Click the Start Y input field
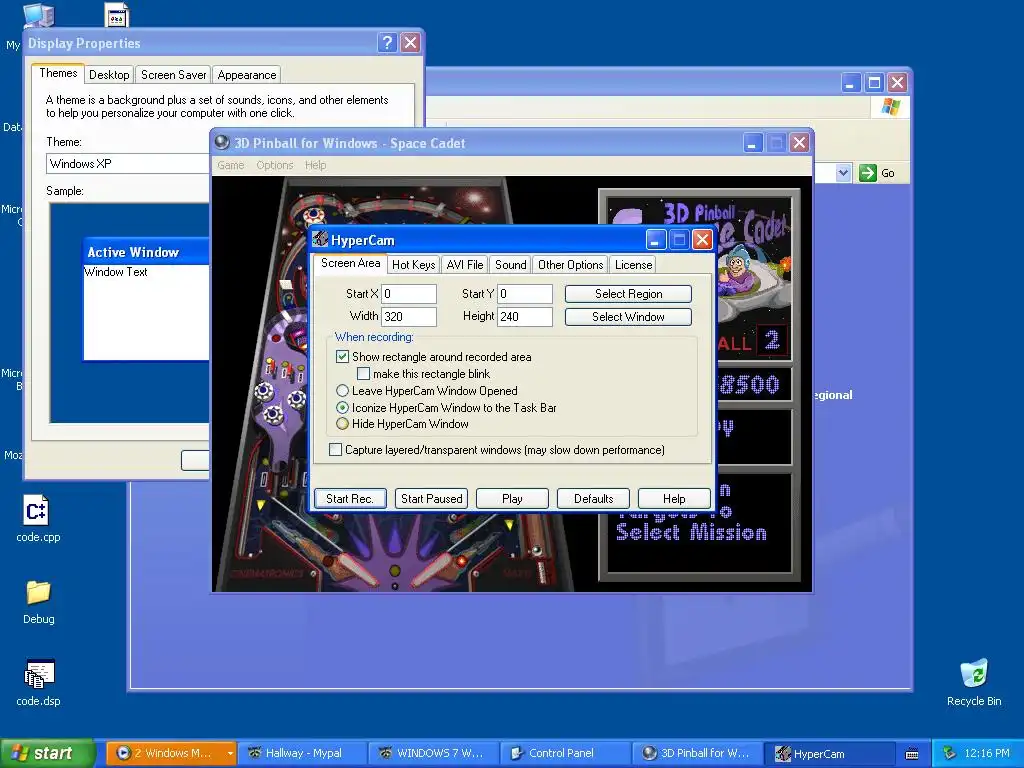This screenshot has width=1024, height=768. click(x=525, y=294)
